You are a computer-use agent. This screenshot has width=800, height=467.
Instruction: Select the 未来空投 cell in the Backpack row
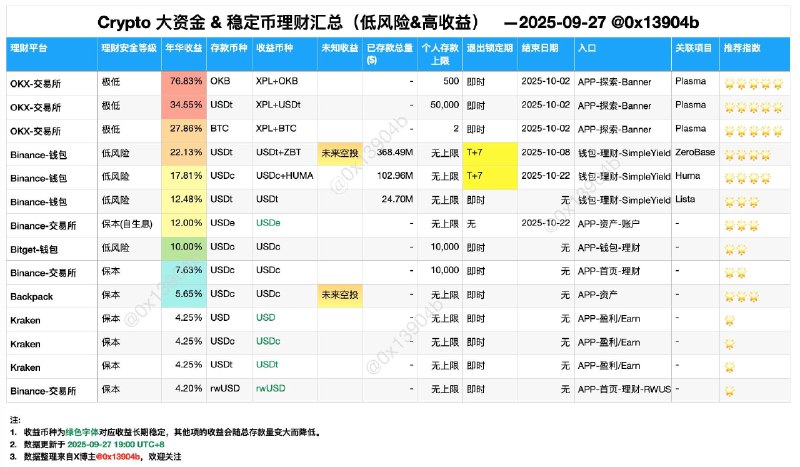pyautogui.click(x=340, y=295)
